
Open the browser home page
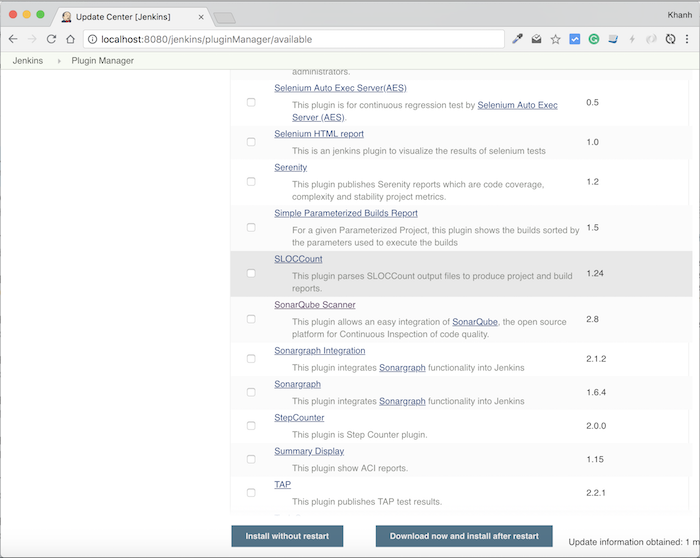71,39
